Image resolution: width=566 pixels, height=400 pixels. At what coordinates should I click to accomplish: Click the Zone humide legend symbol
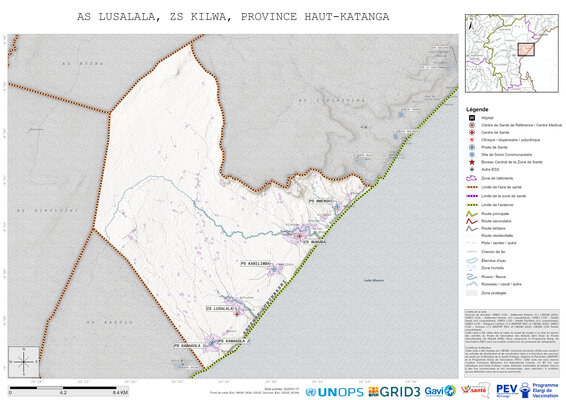tap(472, 268)
